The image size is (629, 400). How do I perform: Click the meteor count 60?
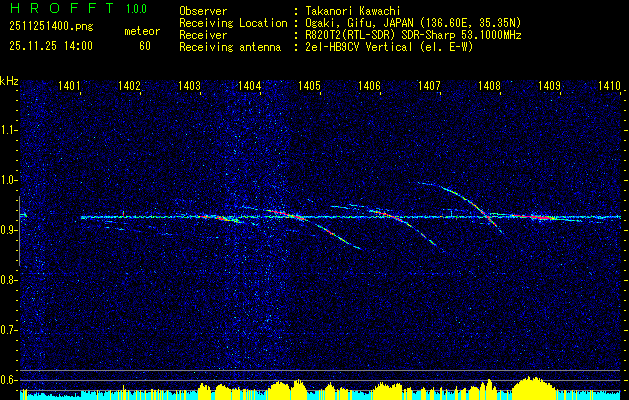tap(145, 46)
